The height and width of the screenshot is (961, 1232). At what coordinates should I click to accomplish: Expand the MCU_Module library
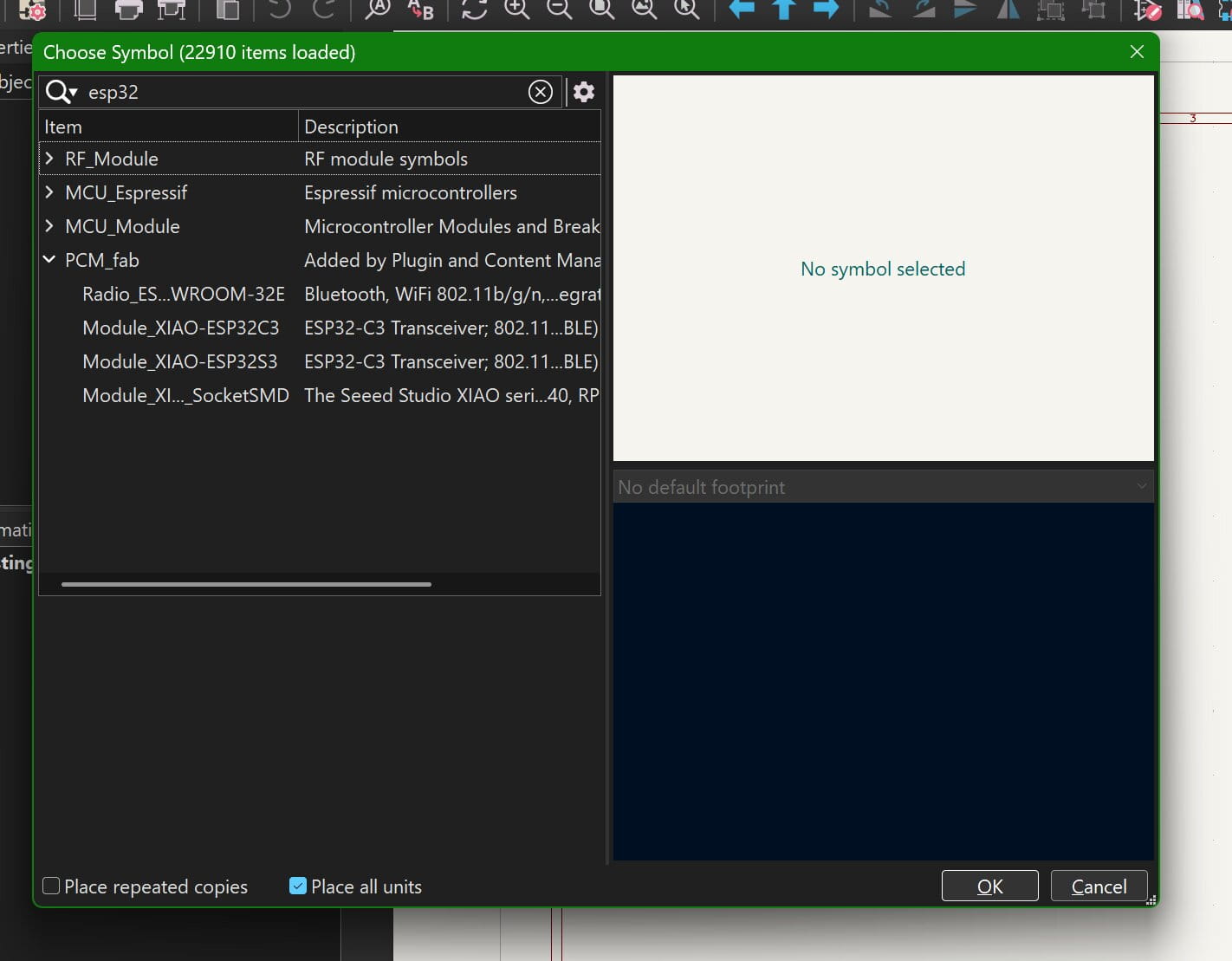click(x=49, y=226)
